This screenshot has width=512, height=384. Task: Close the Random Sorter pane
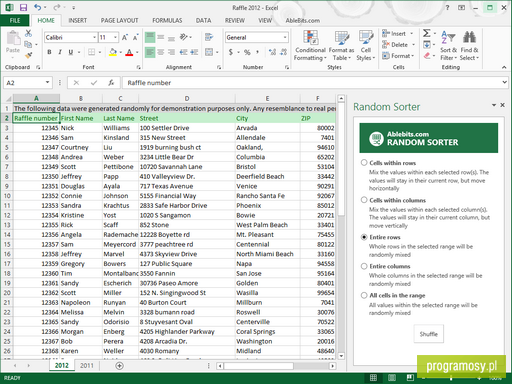click(x=503, y=105)
